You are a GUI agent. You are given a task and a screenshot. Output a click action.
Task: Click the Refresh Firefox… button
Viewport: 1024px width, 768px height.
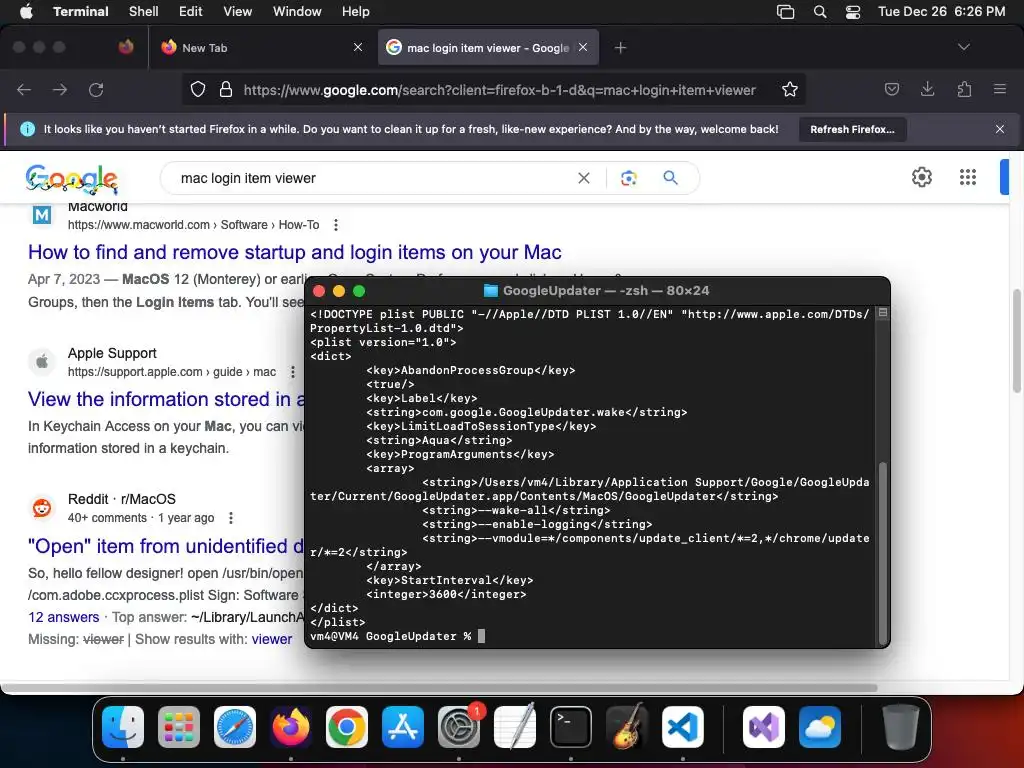tap(852, 129)
